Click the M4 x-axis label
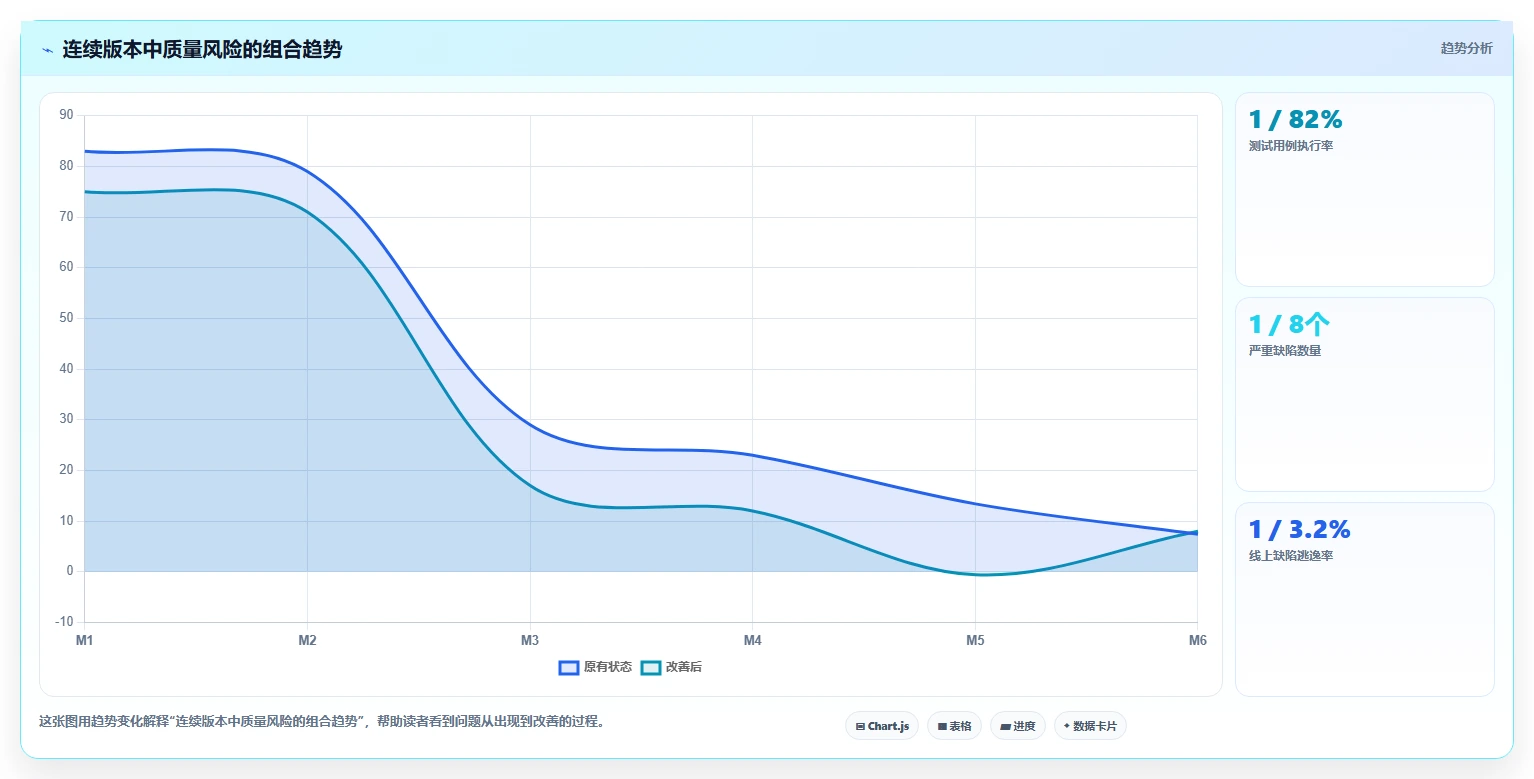The height and width of the screenshot is (779, 1534). (752, 640)
